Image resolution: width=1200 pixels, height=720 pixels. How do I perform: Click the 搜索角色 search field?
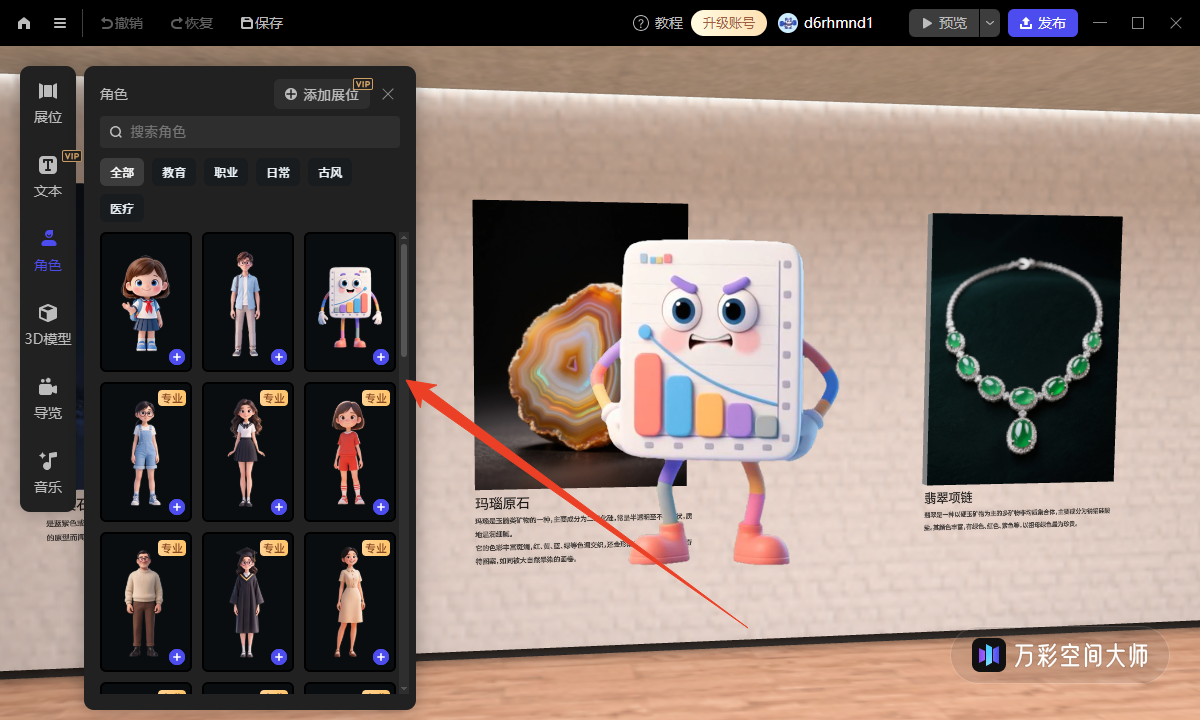pyautogui.click(x=250, y=132)
